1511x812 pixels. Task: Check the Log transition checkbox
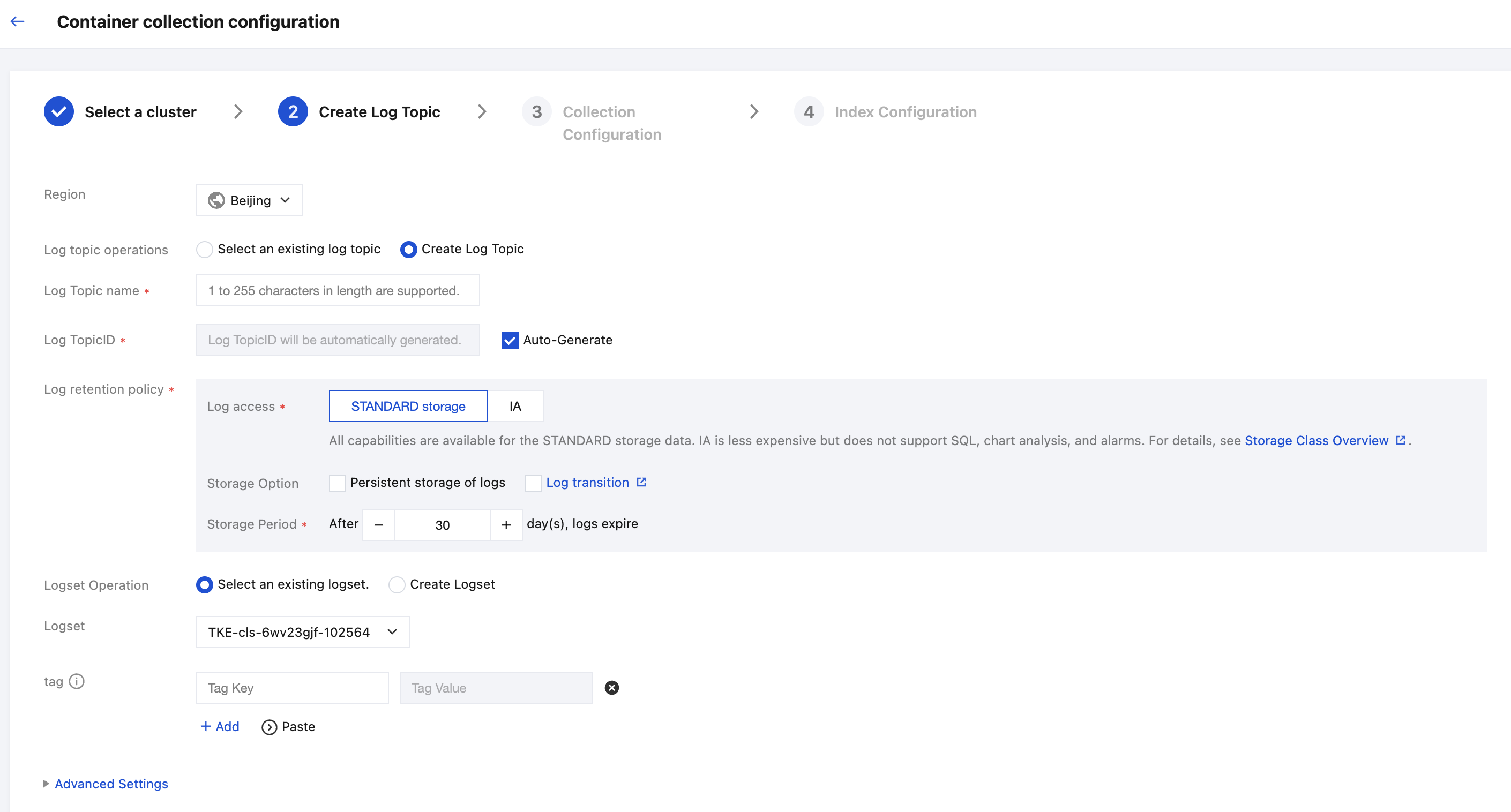tap(533, 483)
